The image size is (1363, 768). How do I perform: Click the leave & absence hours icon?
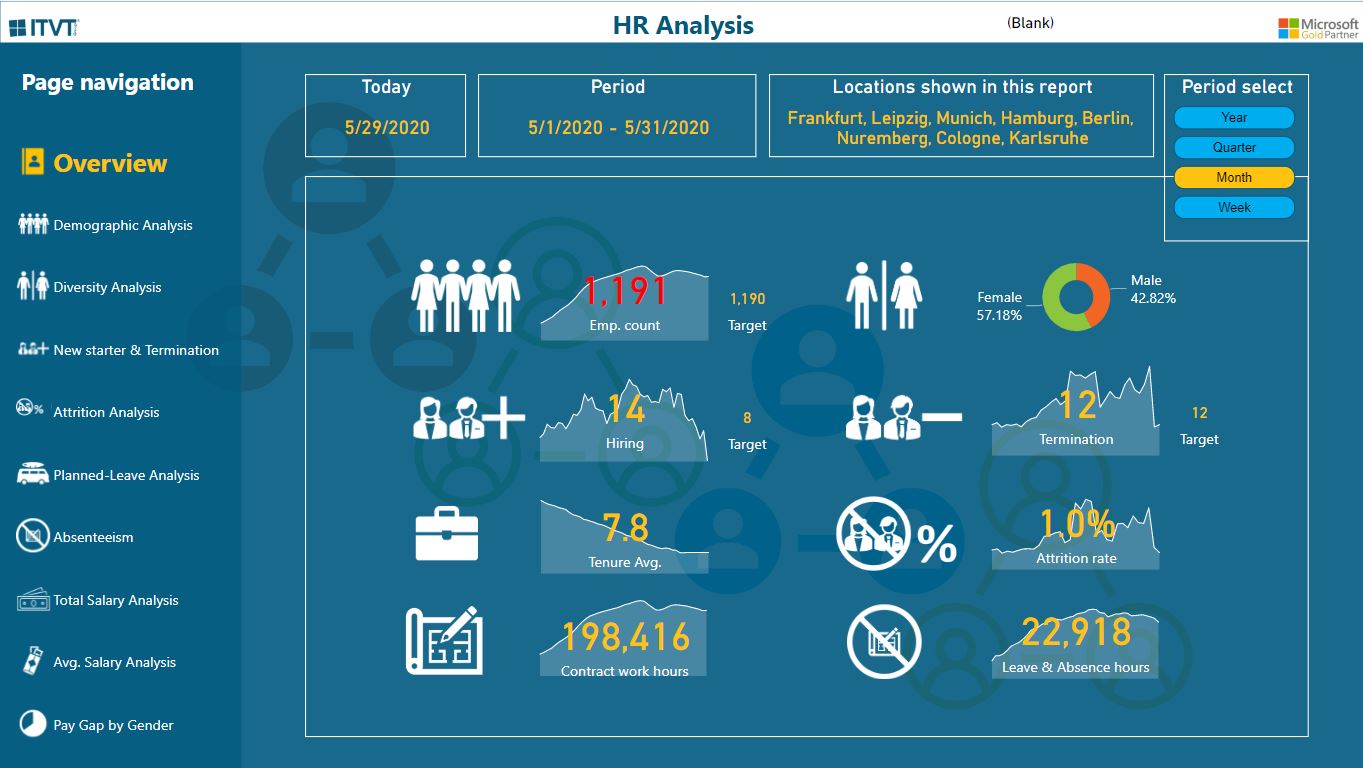point(884,642)
